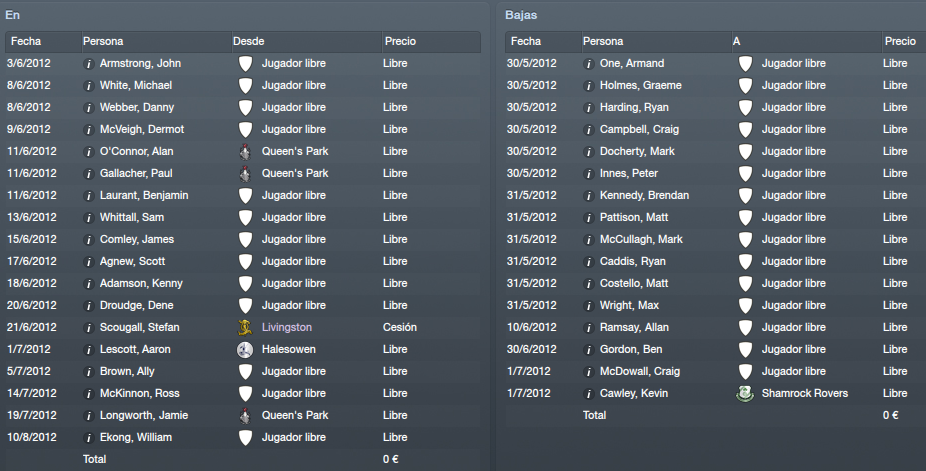Click Precio header in En table
926x471 pixels.
pos(431,41)
